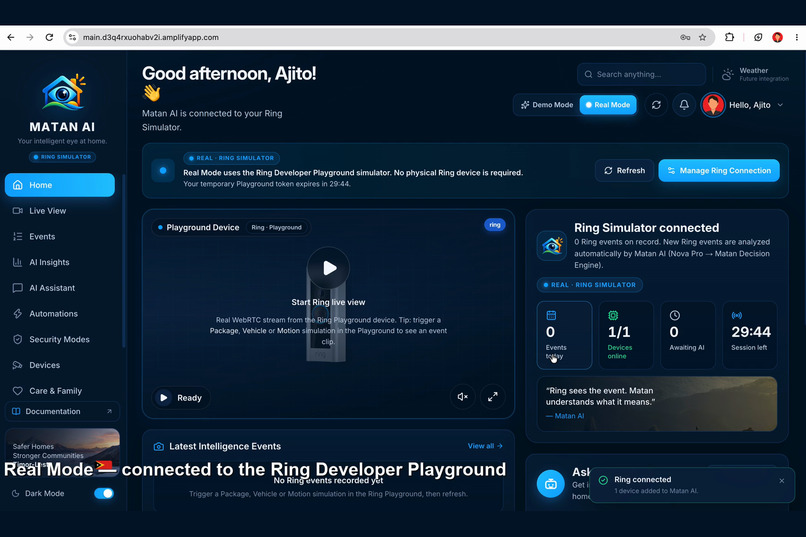
Task: Open the Home page in sidebar
Action: click(60, 185)
